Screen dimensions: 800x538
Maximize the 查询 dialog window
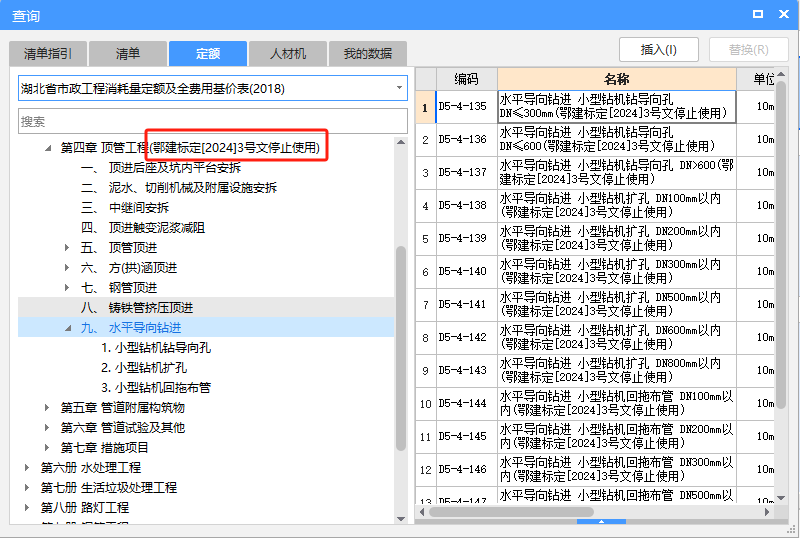click(x=758, y=14)
